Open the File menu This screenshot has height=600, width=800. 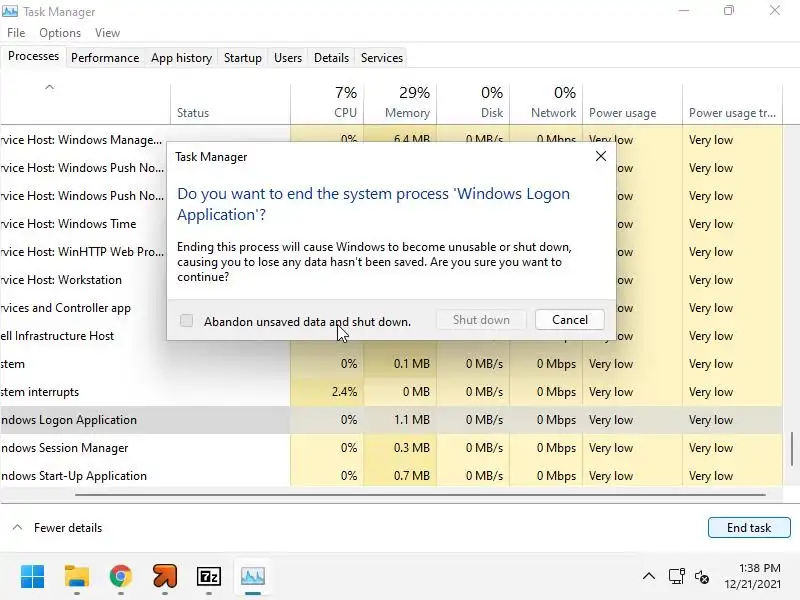(x=16, y=33)
